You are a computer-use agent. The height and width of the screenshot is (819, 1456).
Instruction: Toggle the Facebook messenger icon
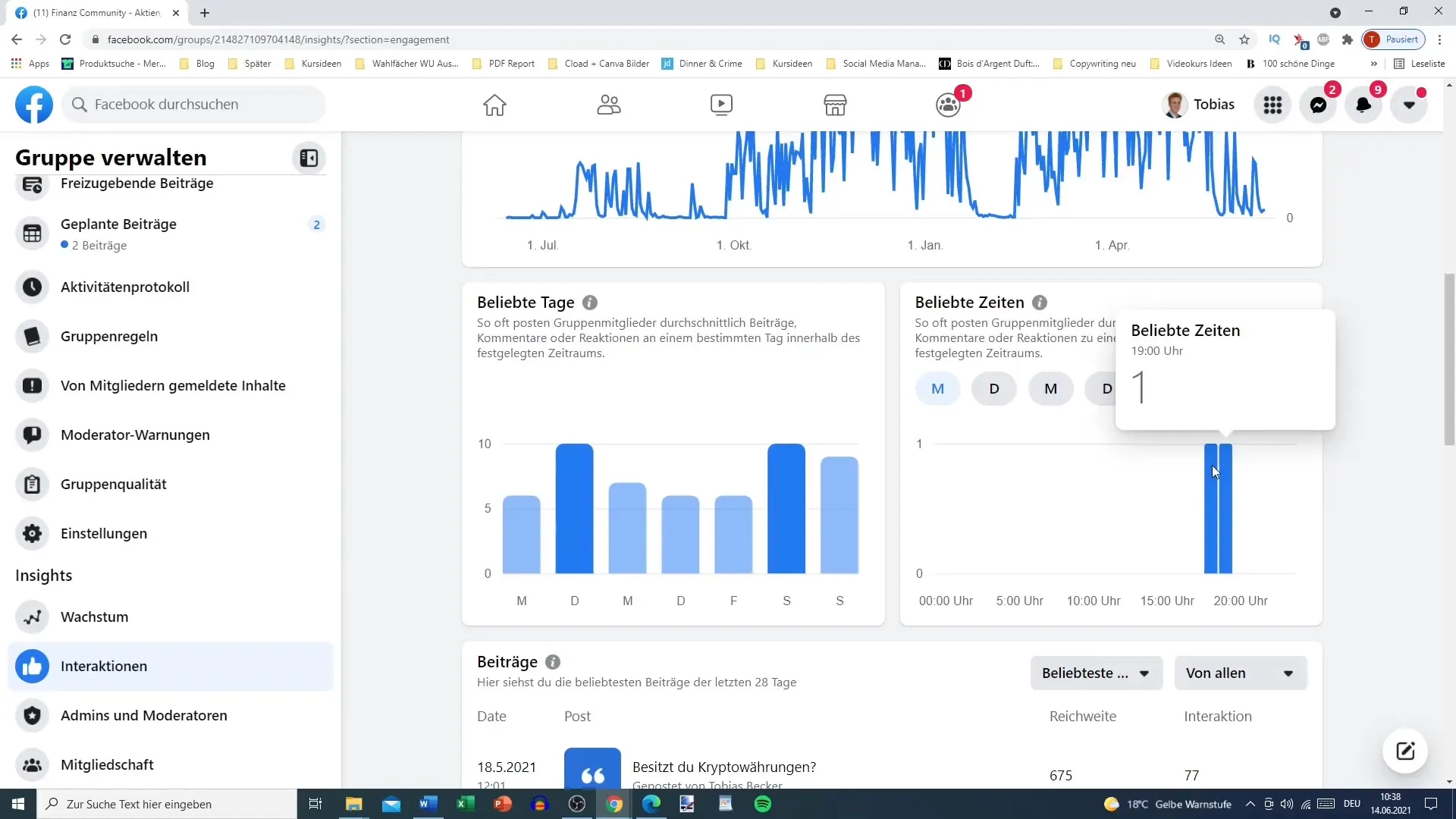click(x=1320, y=104)
